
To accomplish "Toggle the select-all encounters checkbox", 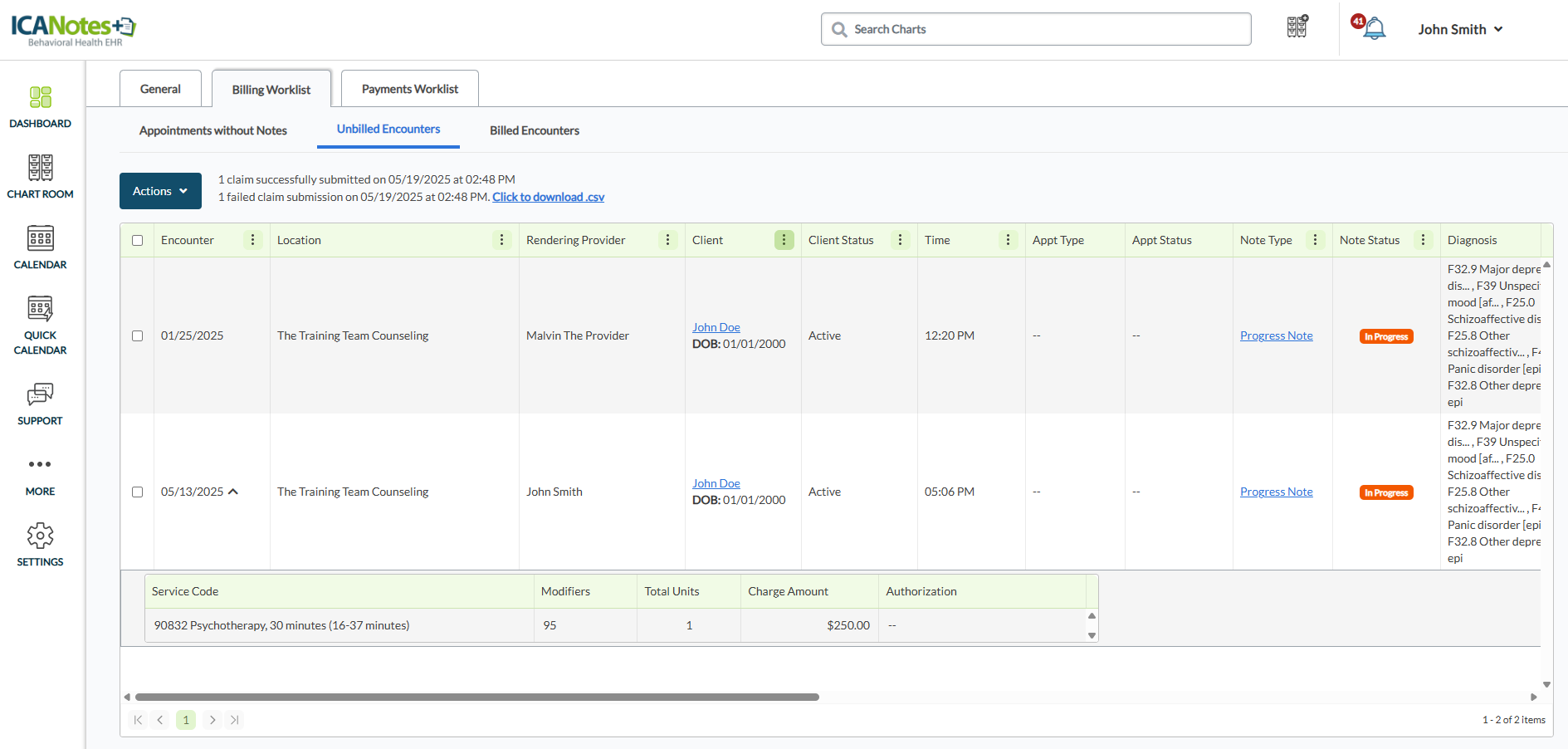I will click(x=138, y=241).
